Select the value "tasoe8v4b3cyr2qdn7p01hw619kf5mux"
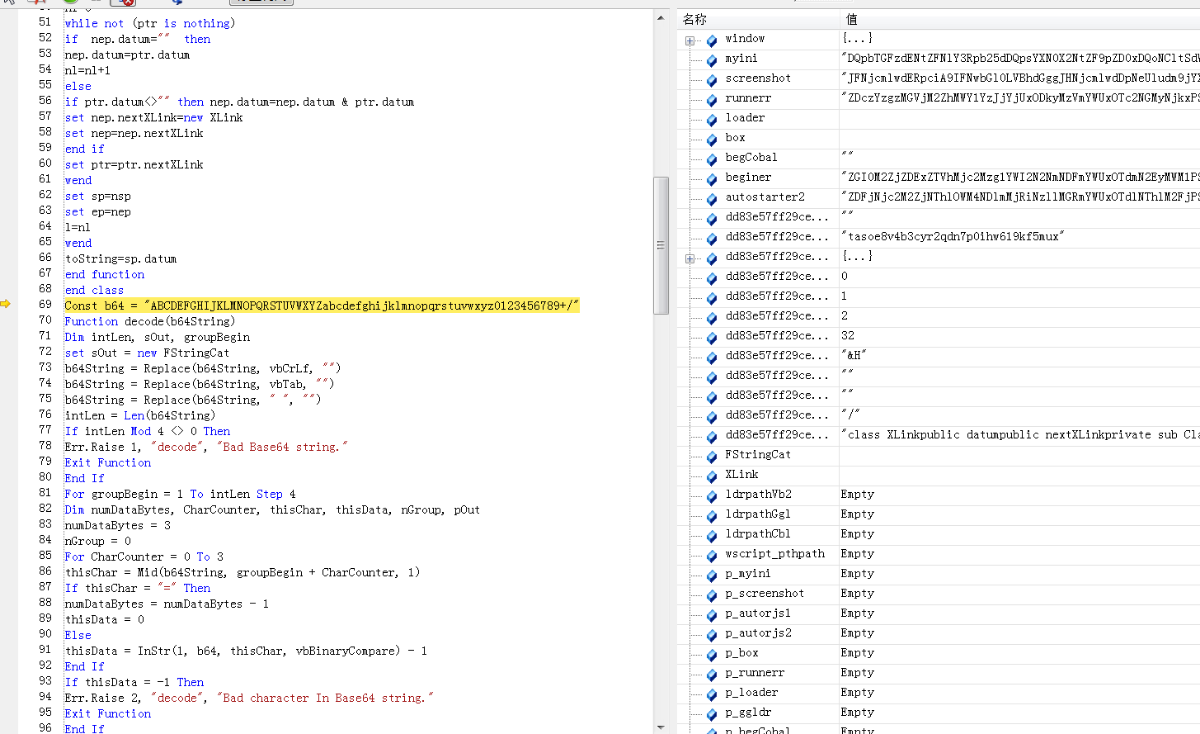 pos(952,237)
